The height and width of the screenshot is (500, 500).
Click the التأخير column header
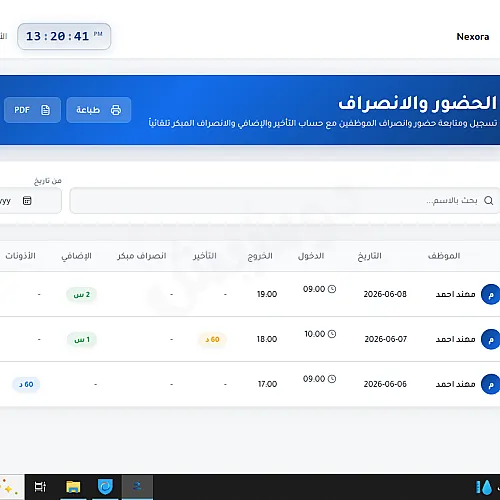205,256
